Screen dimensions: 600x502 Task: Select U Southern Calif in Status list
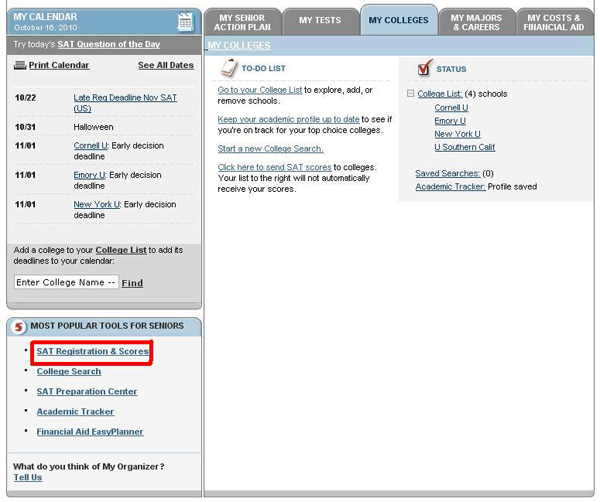click(x=465, y=147)
